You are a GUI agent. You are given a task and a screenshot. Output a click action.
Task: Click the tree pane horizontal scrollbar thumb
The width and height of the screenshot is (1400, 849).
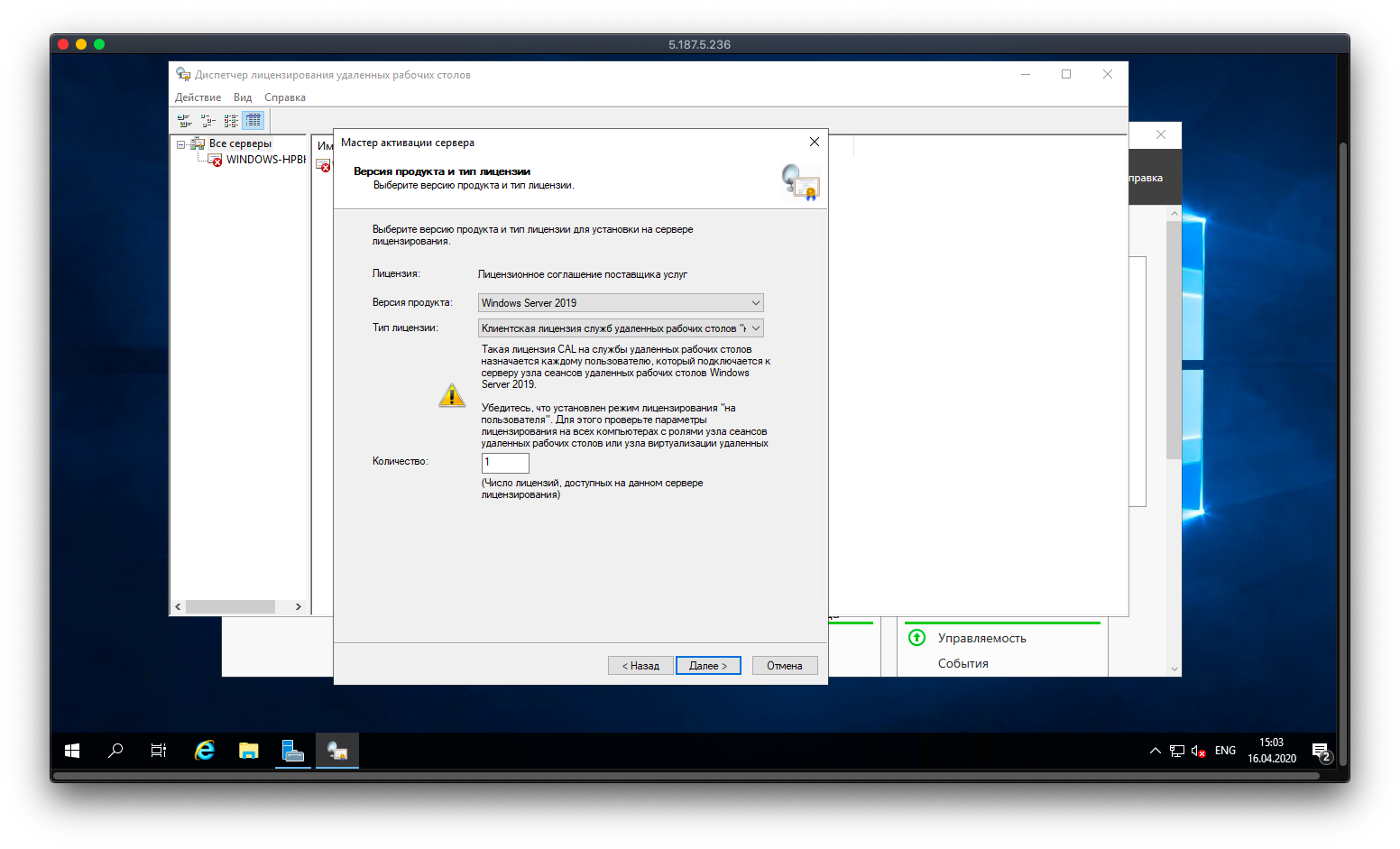[230, 607]
